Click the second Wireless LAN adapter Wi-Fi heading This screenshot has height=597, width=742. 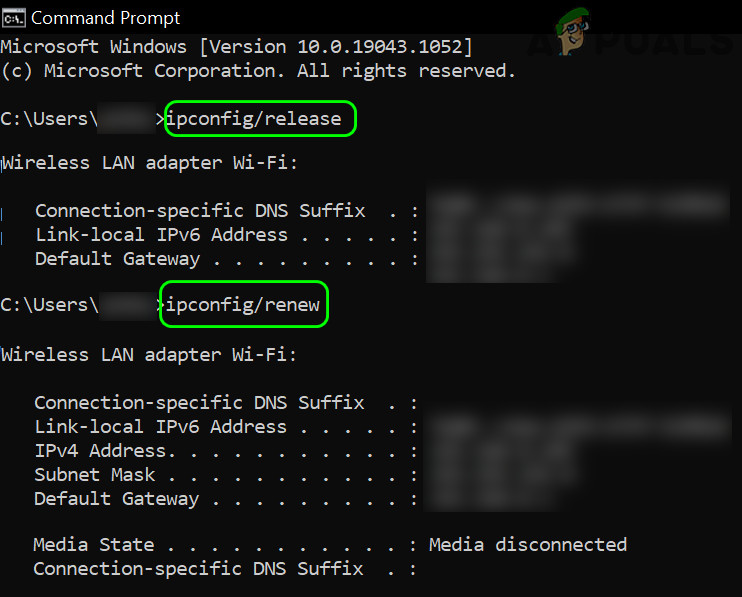click(x=149, y=354)
